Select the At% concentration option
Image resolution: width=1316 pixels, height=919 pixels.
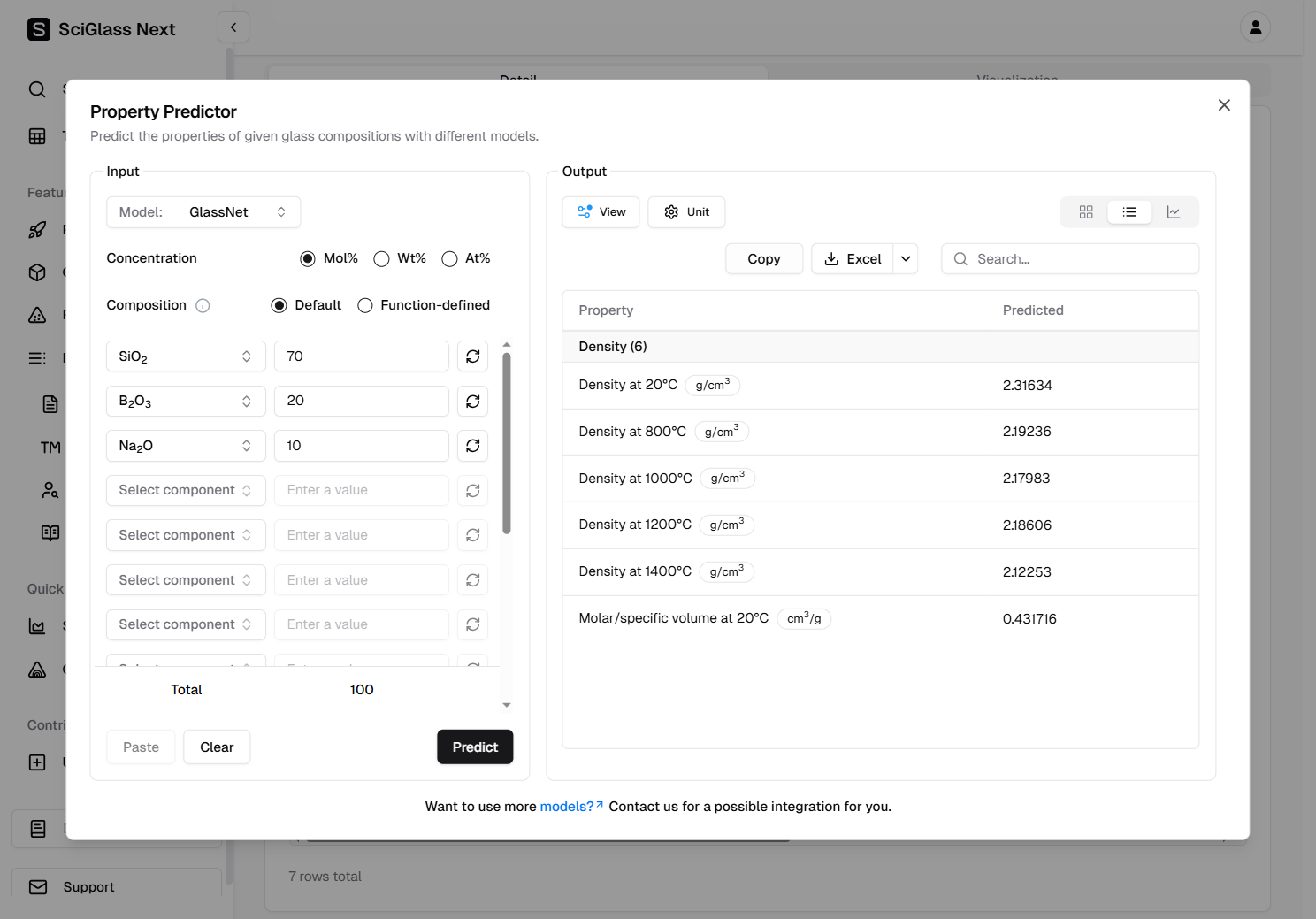[x=450, y=259]
